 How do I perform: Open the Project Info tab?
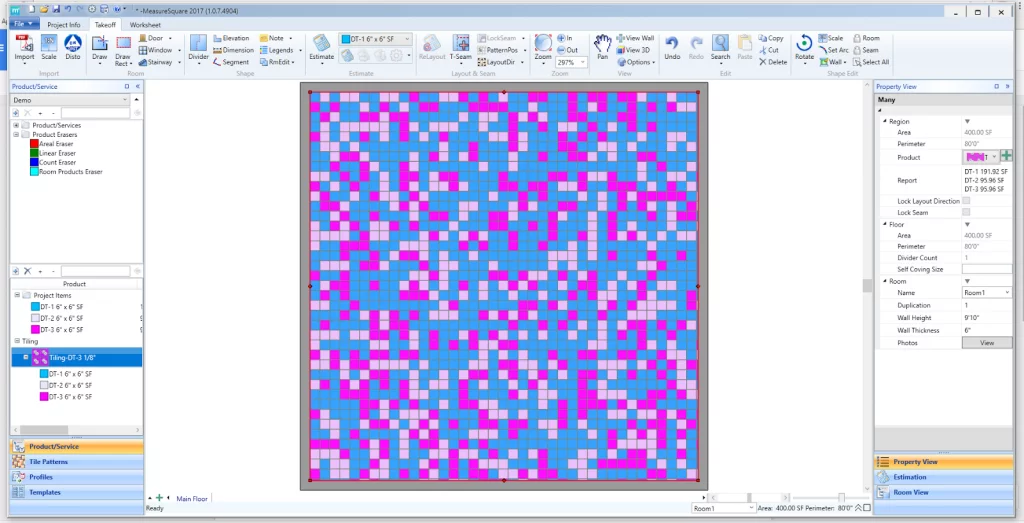pos(64,24)
